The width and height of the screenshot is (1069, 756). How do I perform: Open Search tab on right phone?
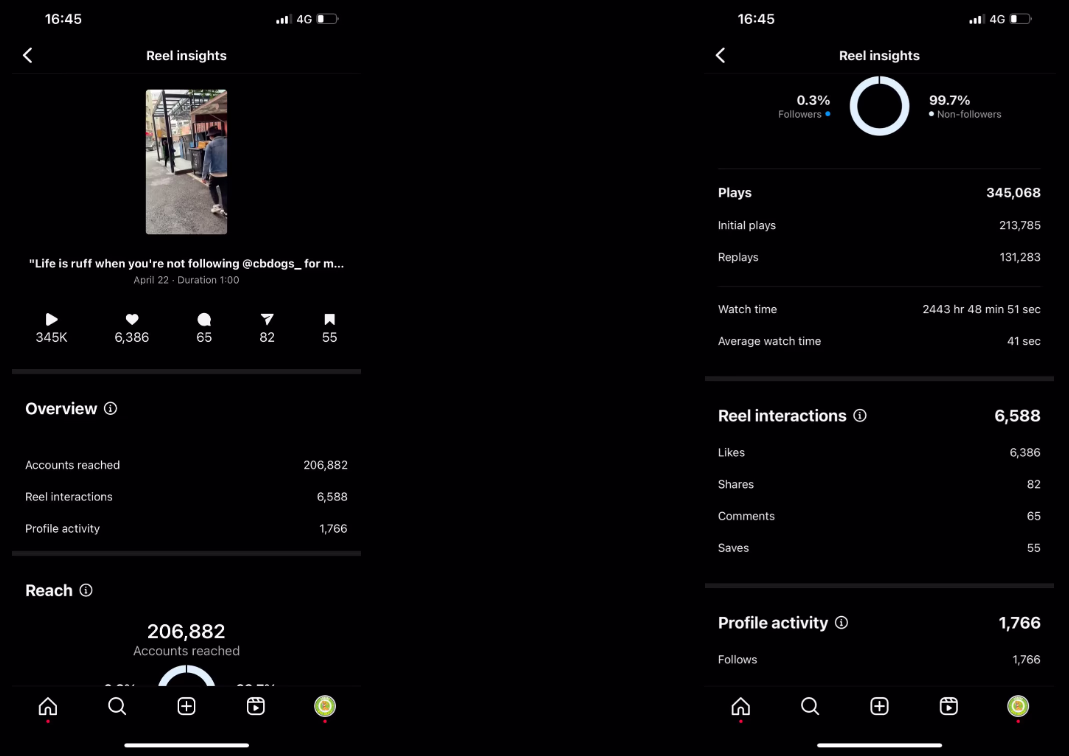click(x=810, y=706)
